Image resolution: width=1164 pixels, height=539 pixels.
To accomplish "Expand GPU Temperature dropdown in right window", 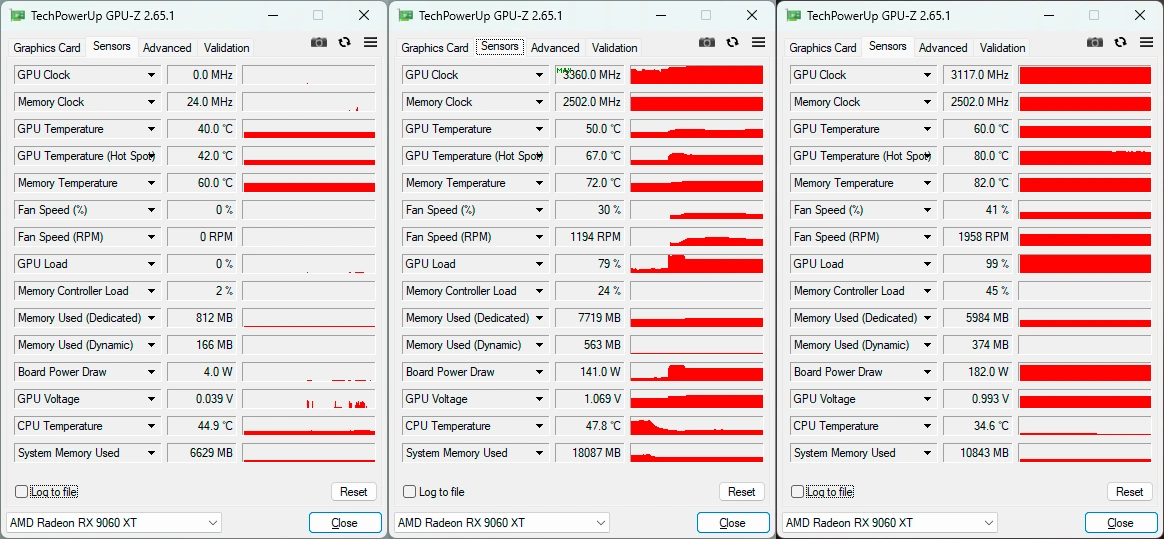I will (x=928, y=129).
